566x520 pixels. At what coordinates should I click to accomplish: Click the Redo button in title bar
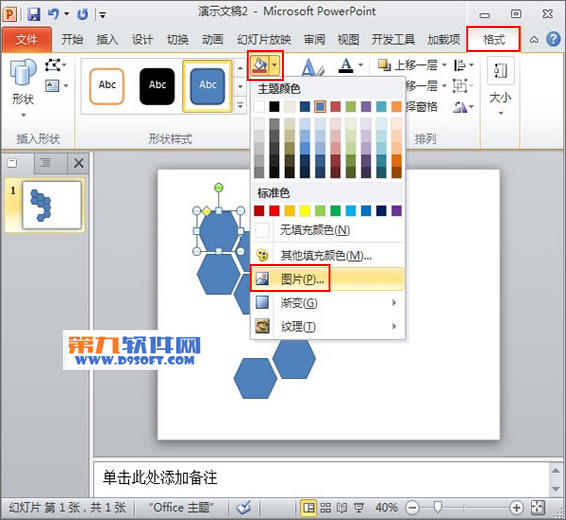coord(83,14)
